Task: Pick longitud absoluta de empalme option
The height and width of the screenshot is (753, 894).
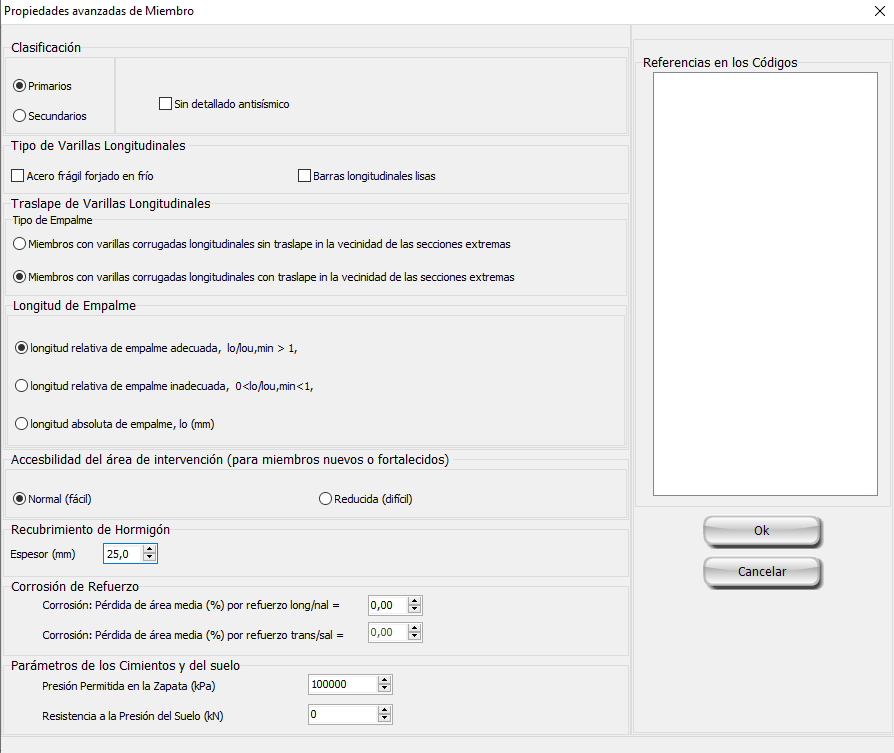Action: click(22, 424)
